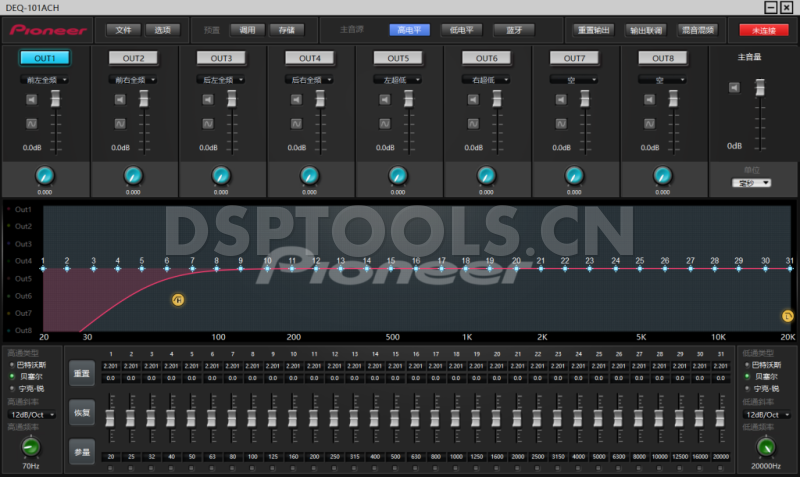The width and height of the screenshot is (800, 477).
Task: Click the yellow low-pass marker on EQ graph
Action: pyautogui.click(x=787, y=316)
